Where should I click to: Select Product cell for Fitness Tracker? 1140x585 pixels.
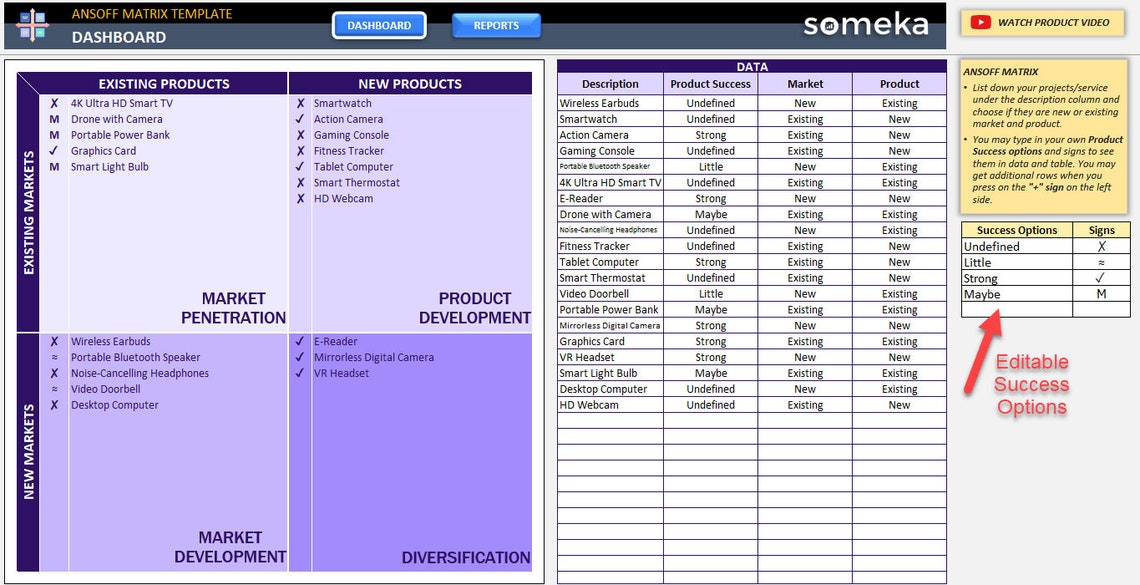click(x=899, y=246)
